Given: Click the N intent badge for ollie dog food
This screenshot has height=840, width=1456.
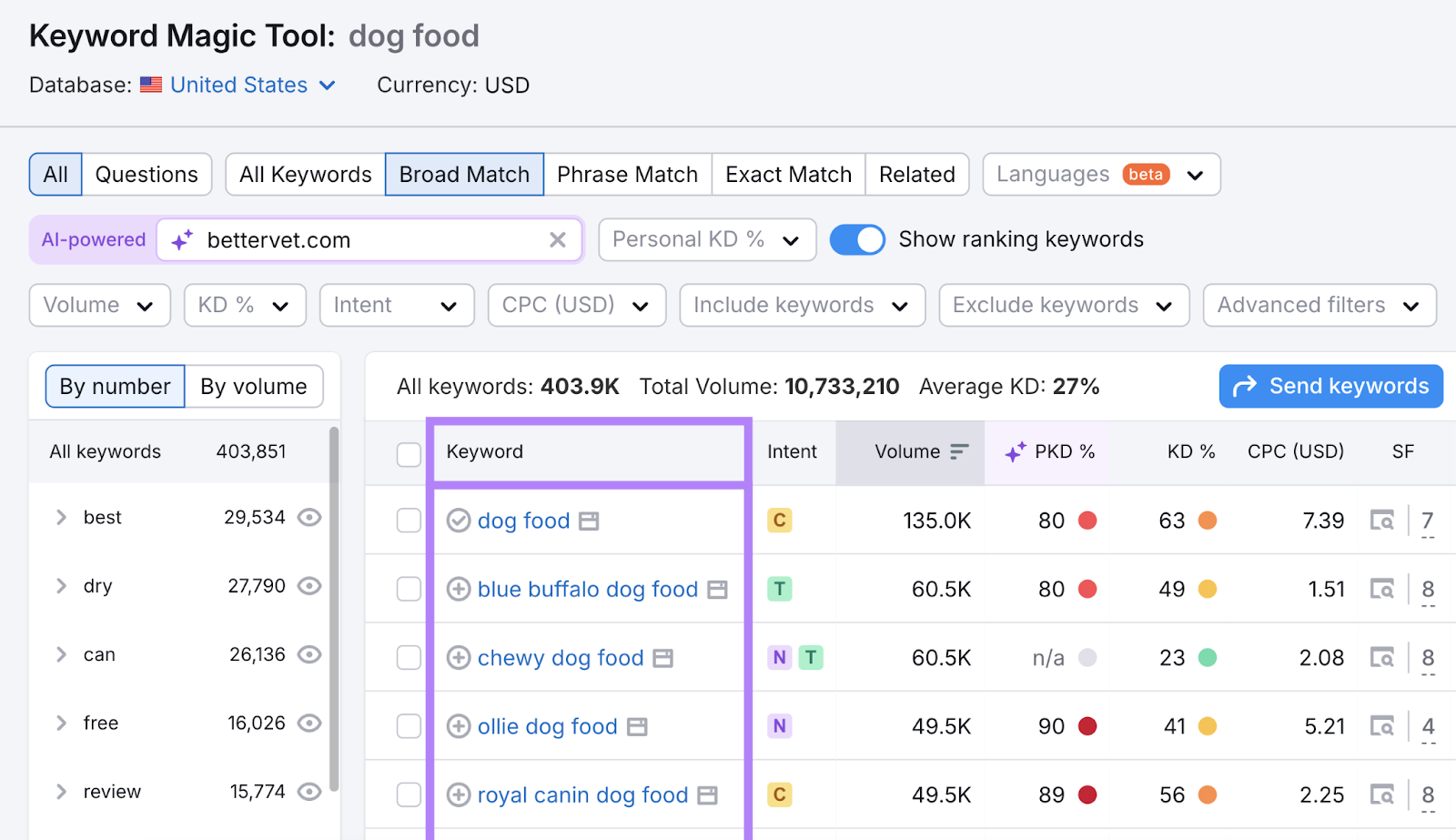Looking at the screenshot, I should (780, 726).
